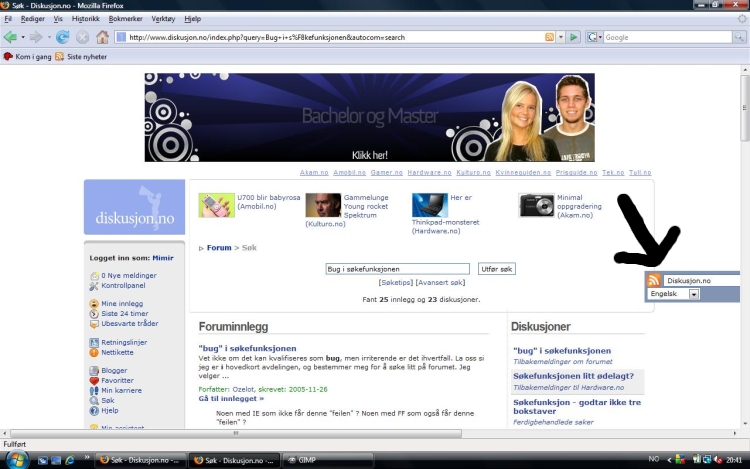Click the horizontal page scrollbar thumb
Image resolution: width=750 pixels, height=469 pixels.
(236, 433)
